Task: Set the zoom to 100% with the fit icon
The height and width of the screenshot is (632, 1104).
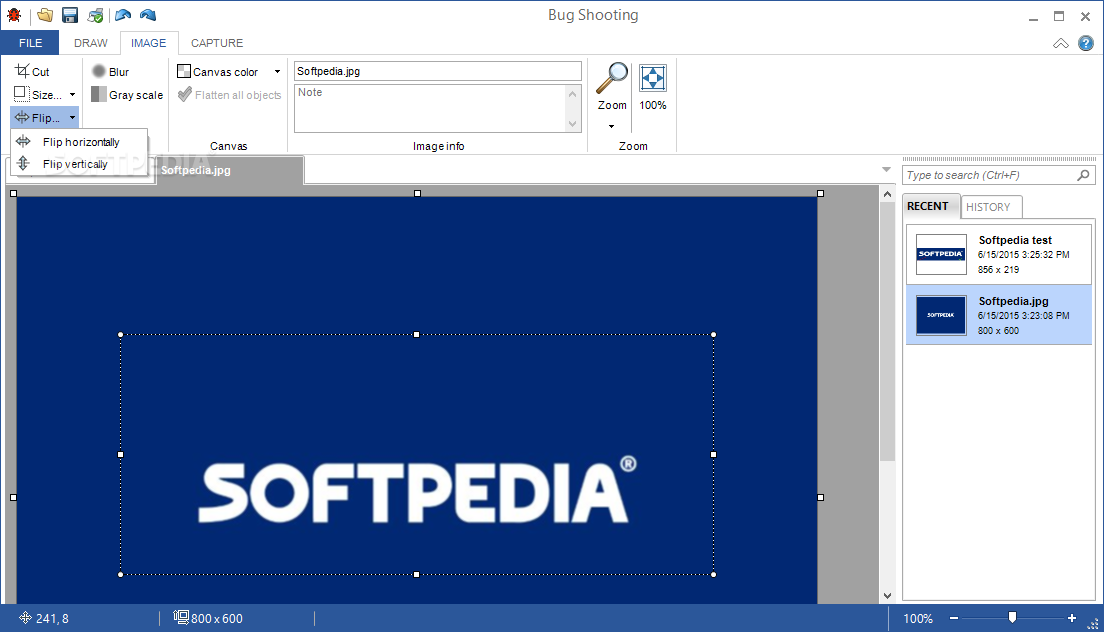Action: click(x=653, y=79)
